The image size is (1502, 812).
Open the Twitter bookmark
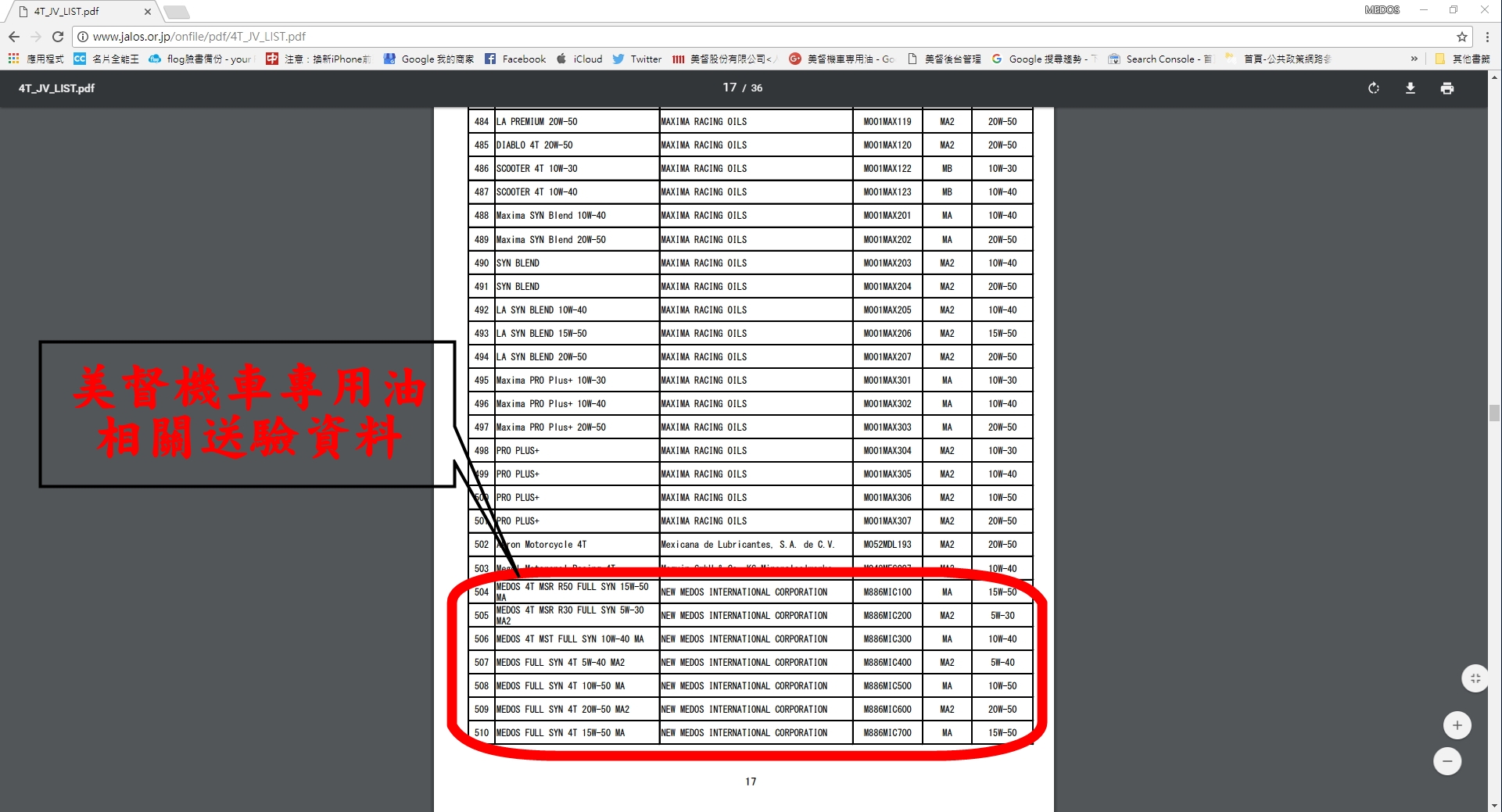tap(637, 59)
